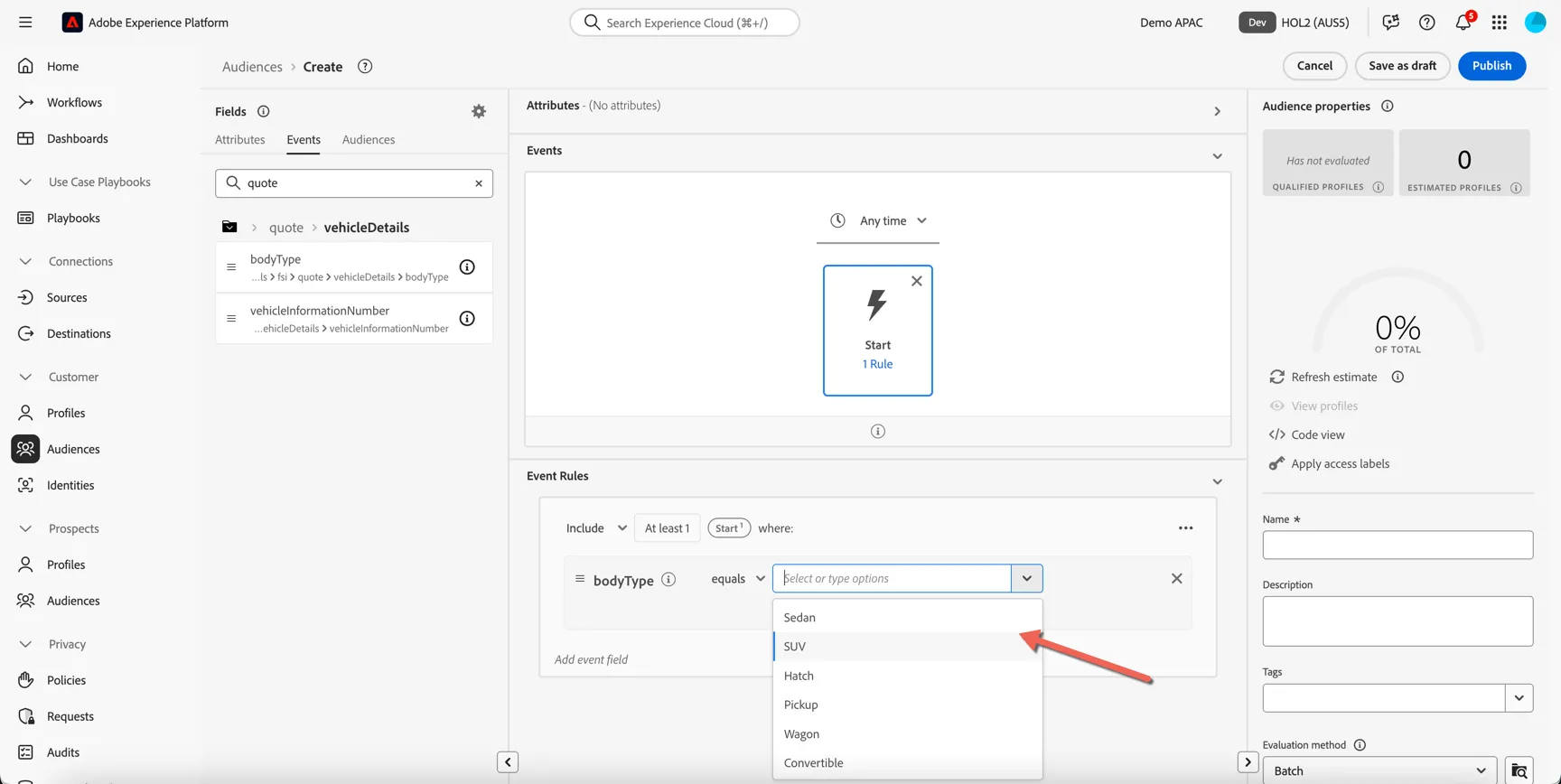Screen dimensions: 1561x784
Task: Delete the bodyType rule row
Action: [1176, 579]
